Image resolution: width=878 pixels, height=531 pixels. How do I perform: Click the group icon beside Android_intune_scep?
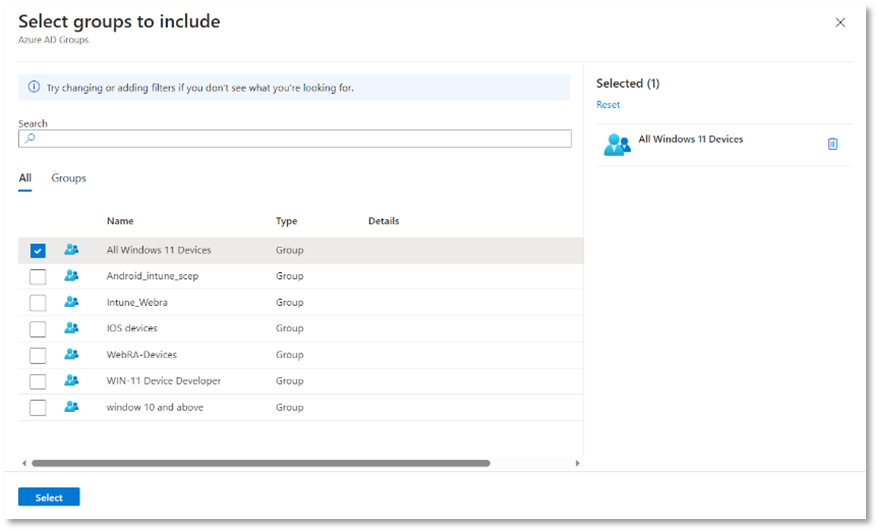(71, 276)
